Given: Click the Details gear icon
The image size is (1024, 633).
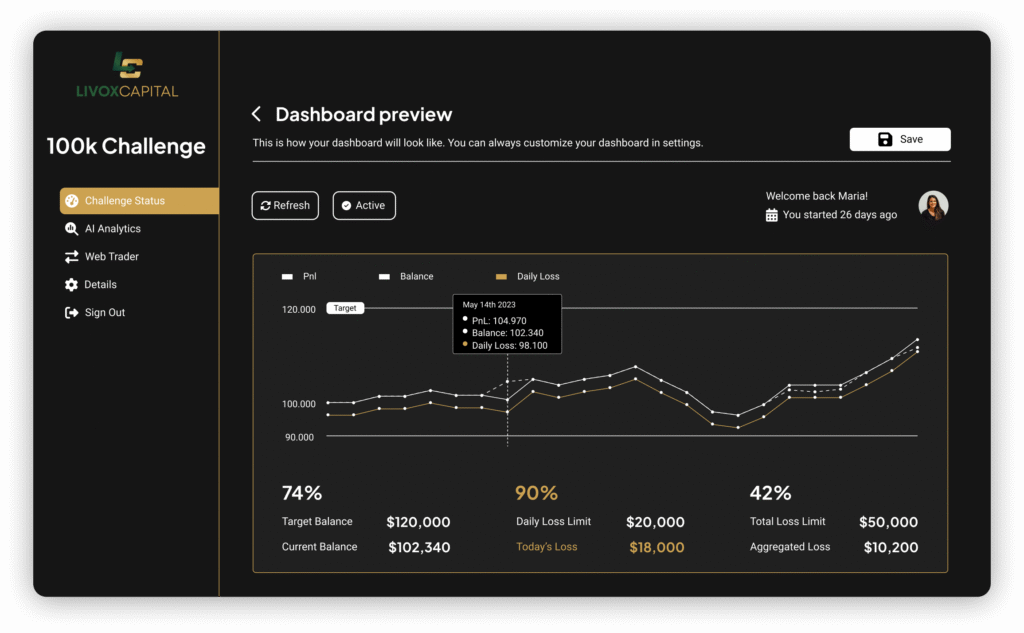Looking at the screenshot, I should tap(71, 285).
